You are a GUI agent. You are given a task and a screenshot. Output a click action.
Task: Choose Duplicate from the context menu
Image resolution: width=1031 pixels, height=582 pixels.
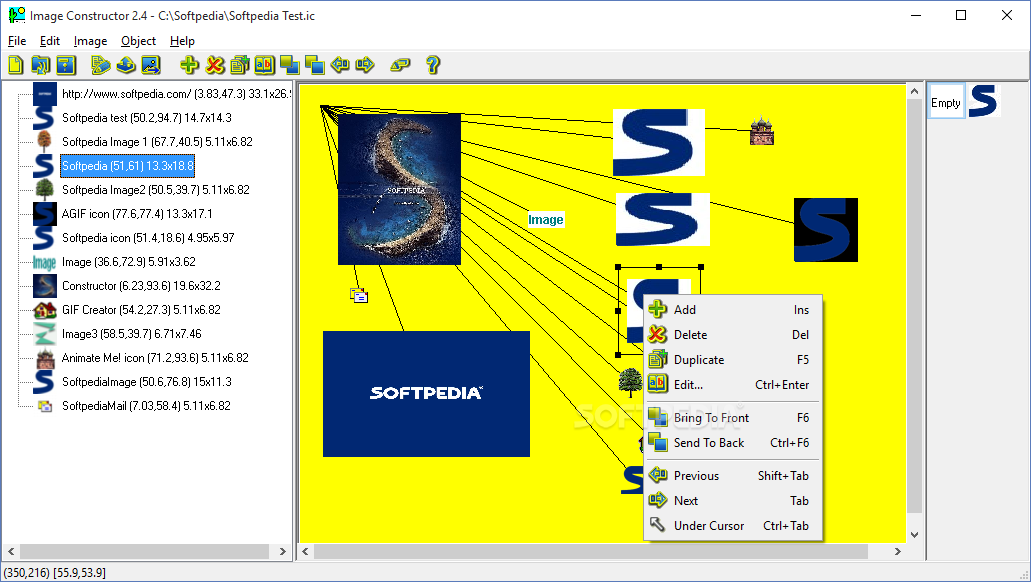coord(732,360)
